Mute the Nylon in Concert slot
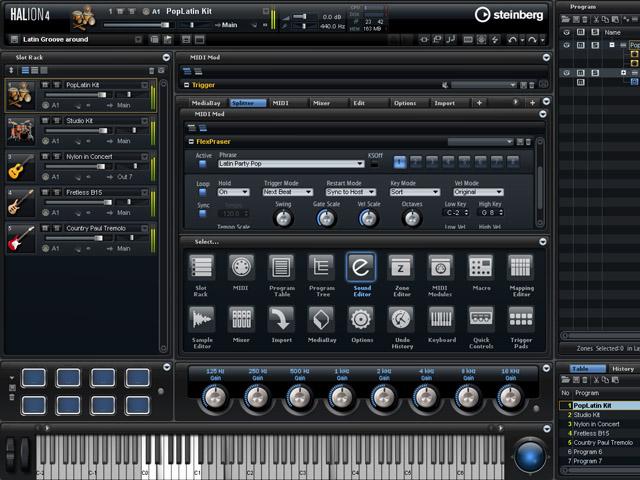The height and width of the screenshot is (480, 640). click(45, 156)
